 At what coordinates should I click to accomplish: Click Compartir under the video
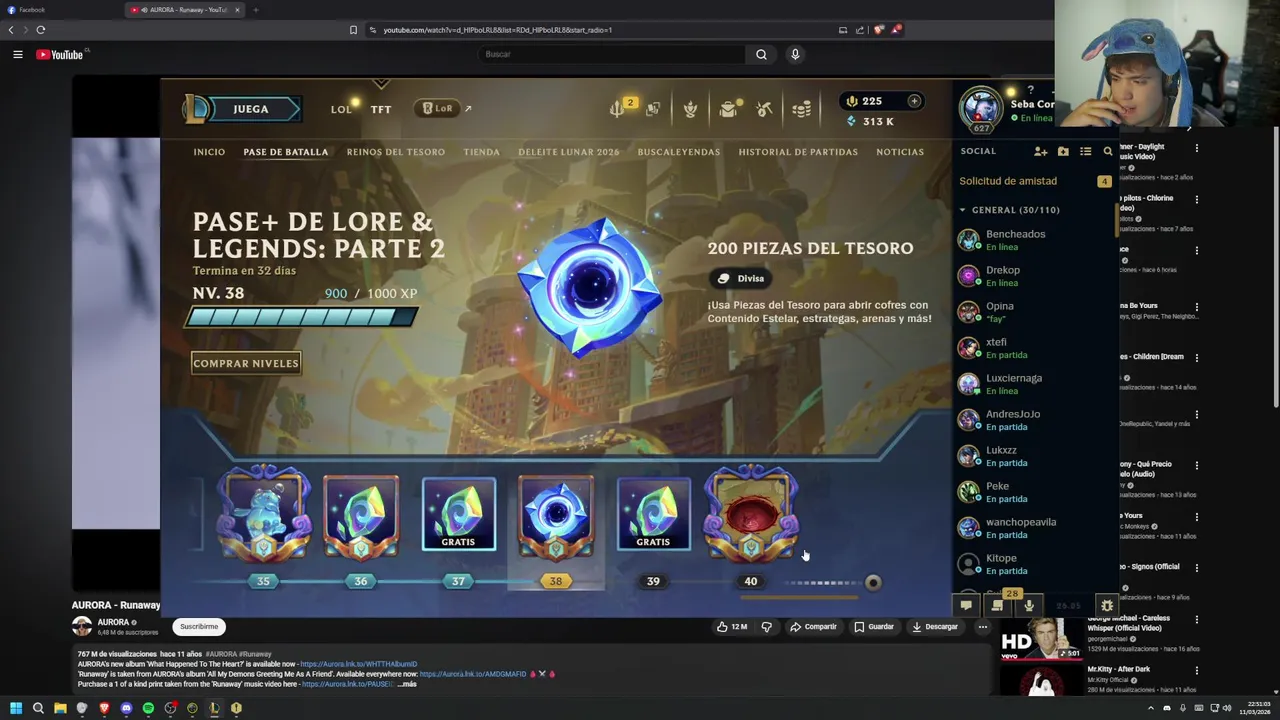(x=813, y=627)
